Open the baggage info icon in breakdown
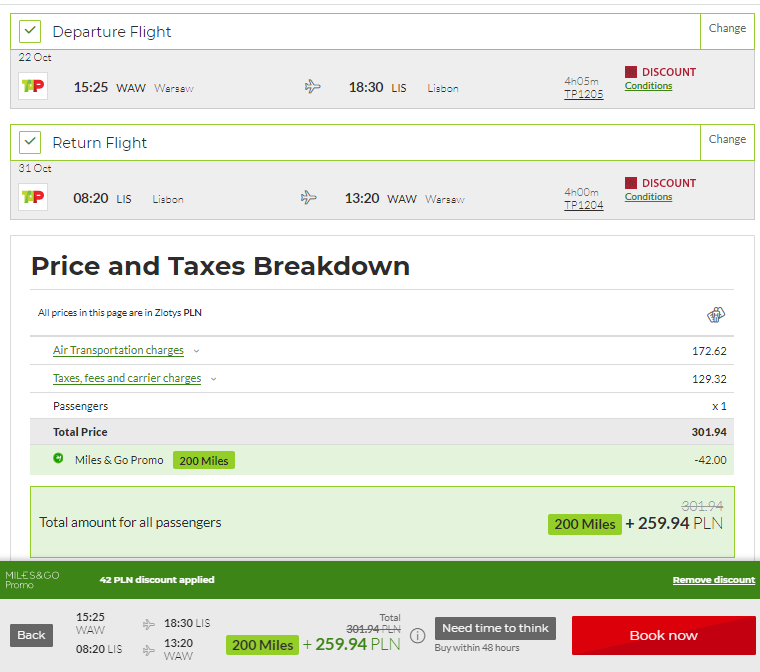Screen dimensions: 760x672 [x=715, y=315]
